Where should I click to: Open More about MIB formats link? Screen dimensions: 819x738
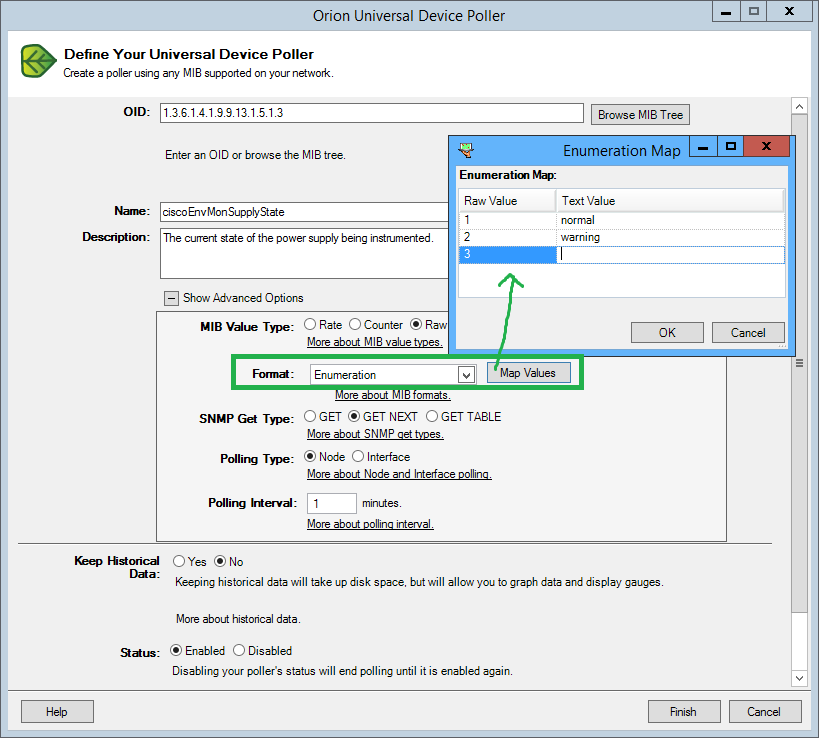pyautogui.click(x=393, y=395)
